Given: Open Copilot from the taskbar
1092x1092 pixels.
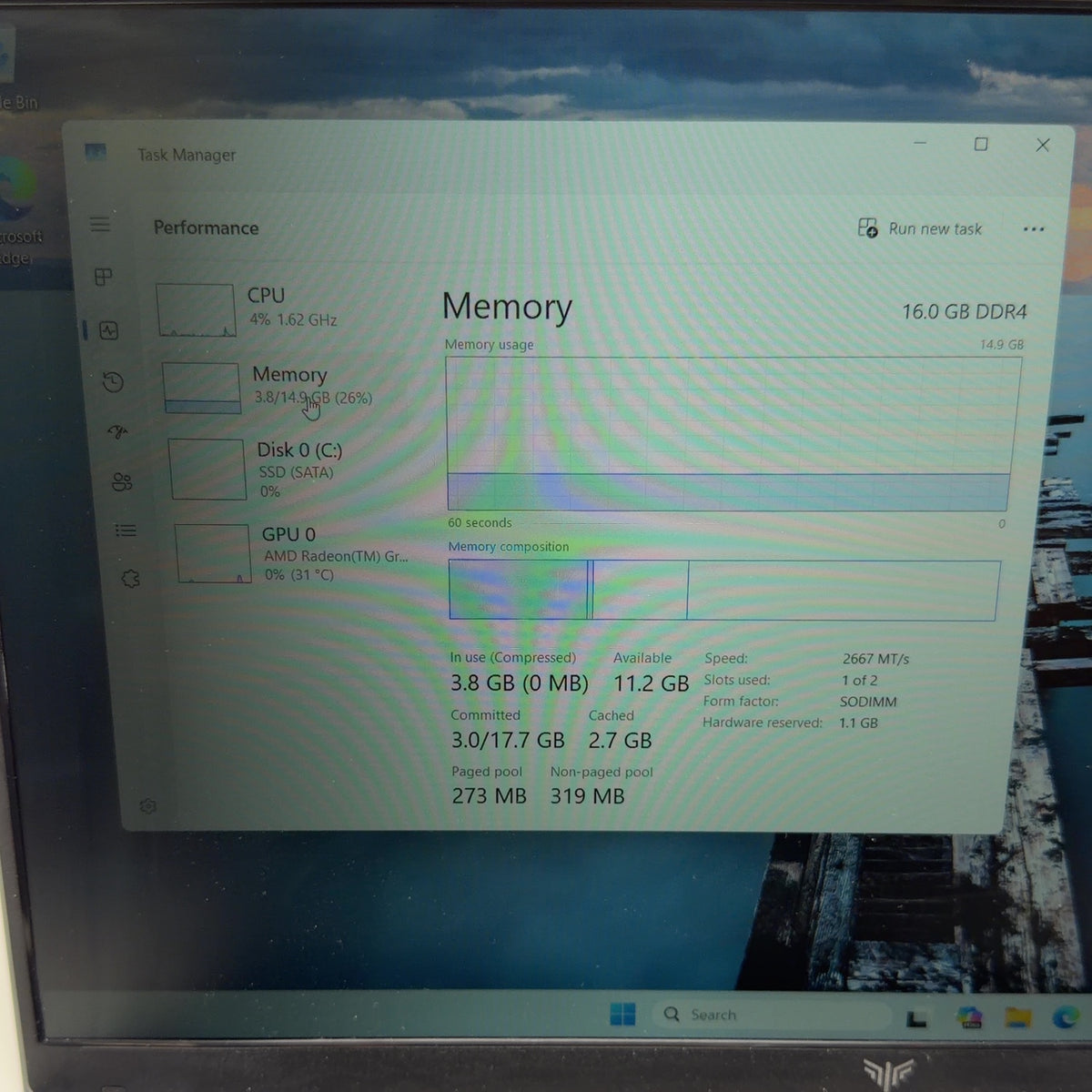Looking at the screenshot, I should click(969, 1016).
